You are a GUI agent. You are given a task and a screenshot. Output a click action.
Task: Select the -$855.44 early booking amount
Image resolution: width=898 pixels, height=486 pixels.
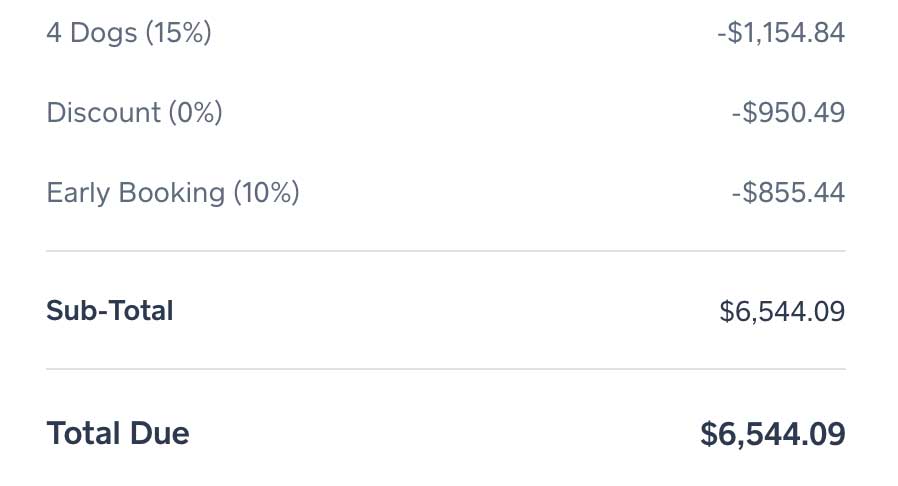click(788, 192)
